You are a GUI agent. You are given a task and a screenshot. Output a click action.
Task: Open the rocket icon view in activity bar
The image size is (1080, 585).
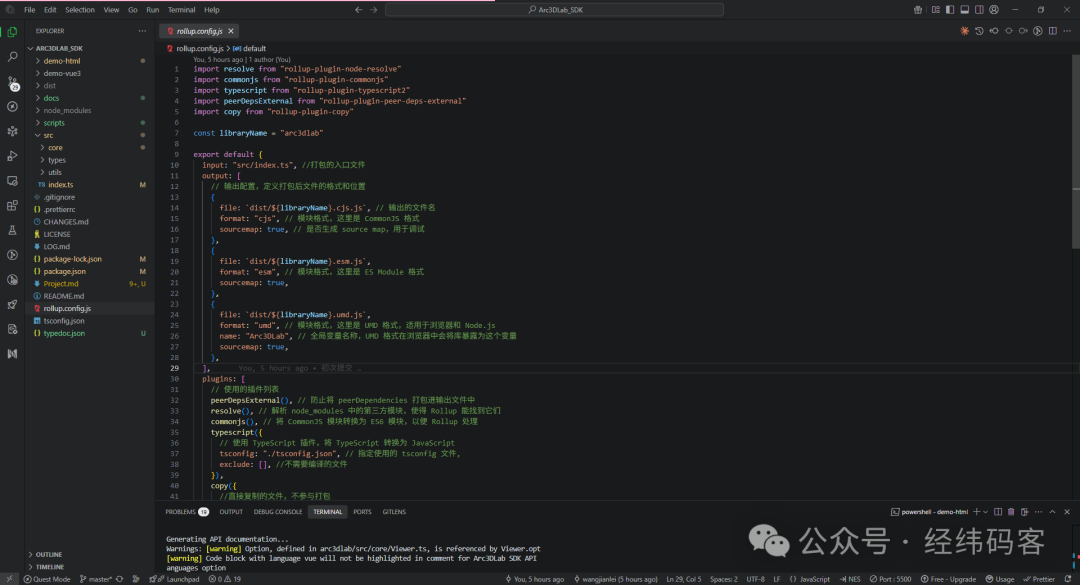coord(12,305)
